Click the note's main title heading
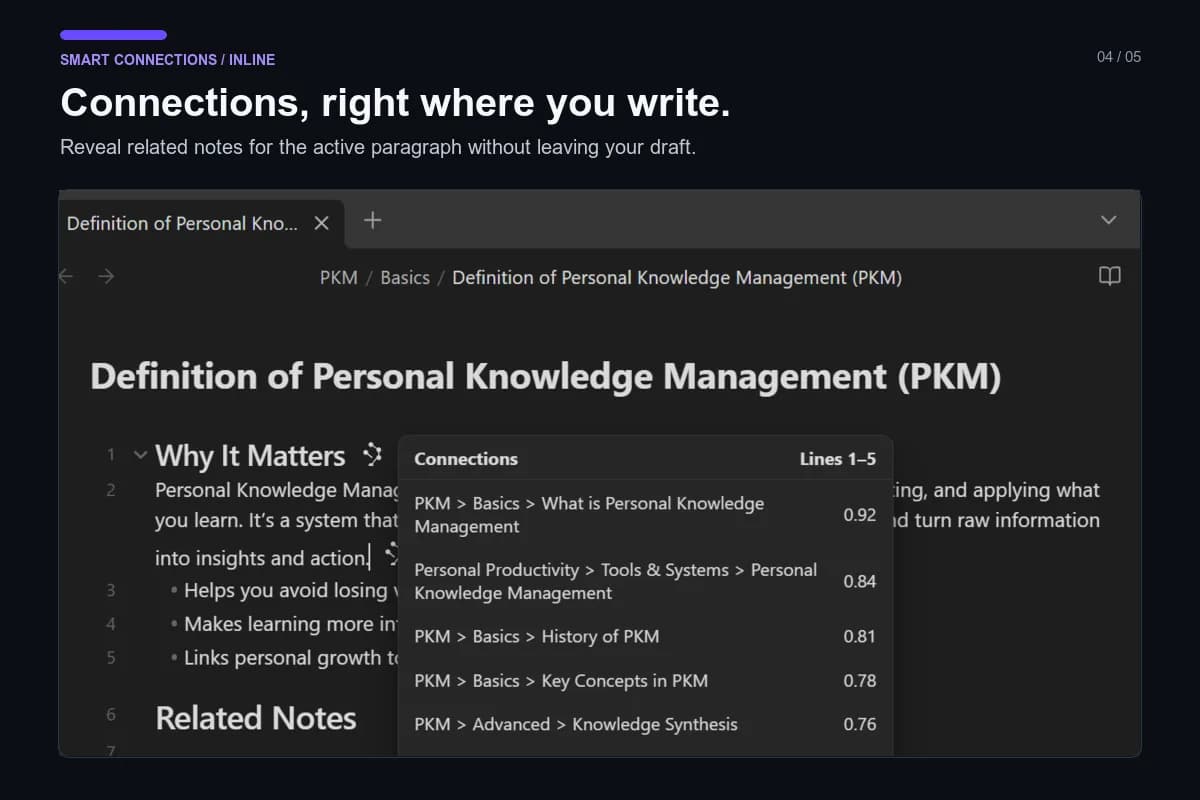The image size is (1200, 800). point(546,377)
